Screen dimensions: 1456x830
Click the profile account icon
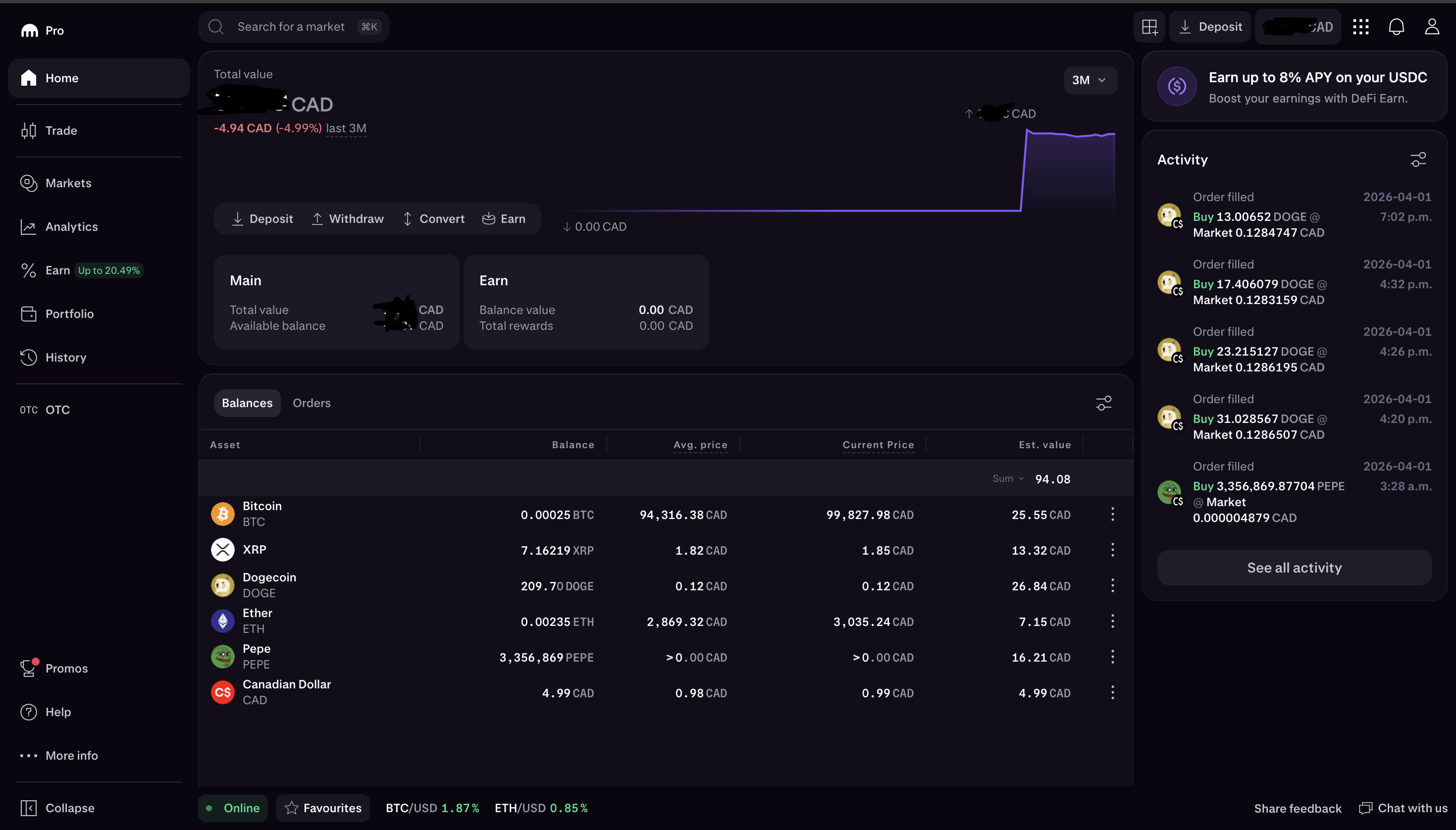(1432, 26)
